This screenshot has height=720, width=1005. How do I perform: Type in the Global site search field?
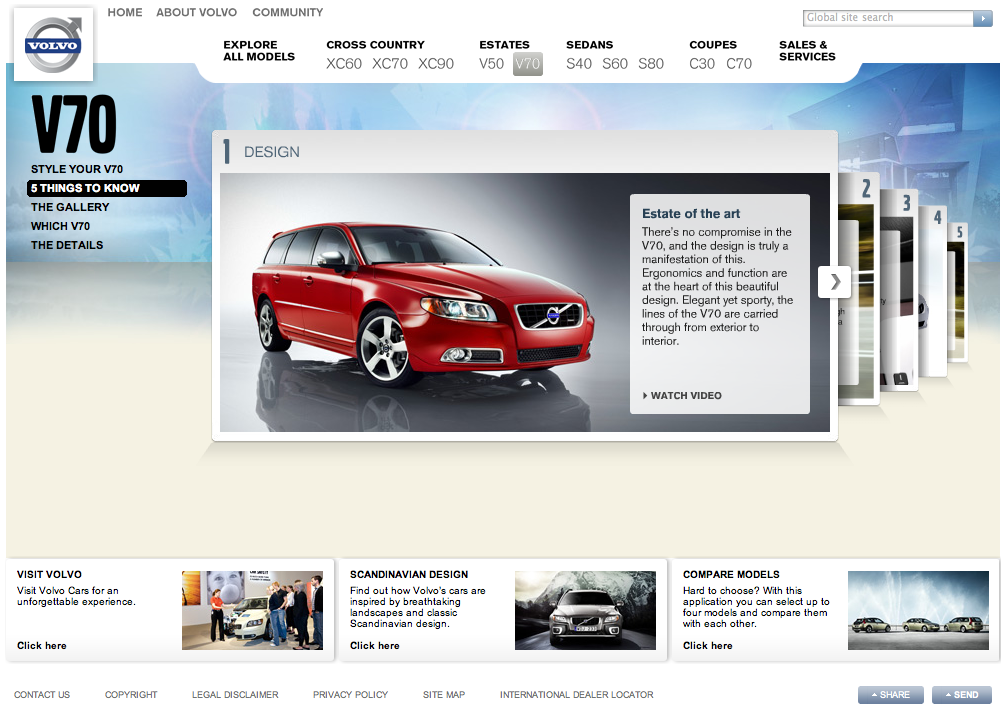pos(888,18)
